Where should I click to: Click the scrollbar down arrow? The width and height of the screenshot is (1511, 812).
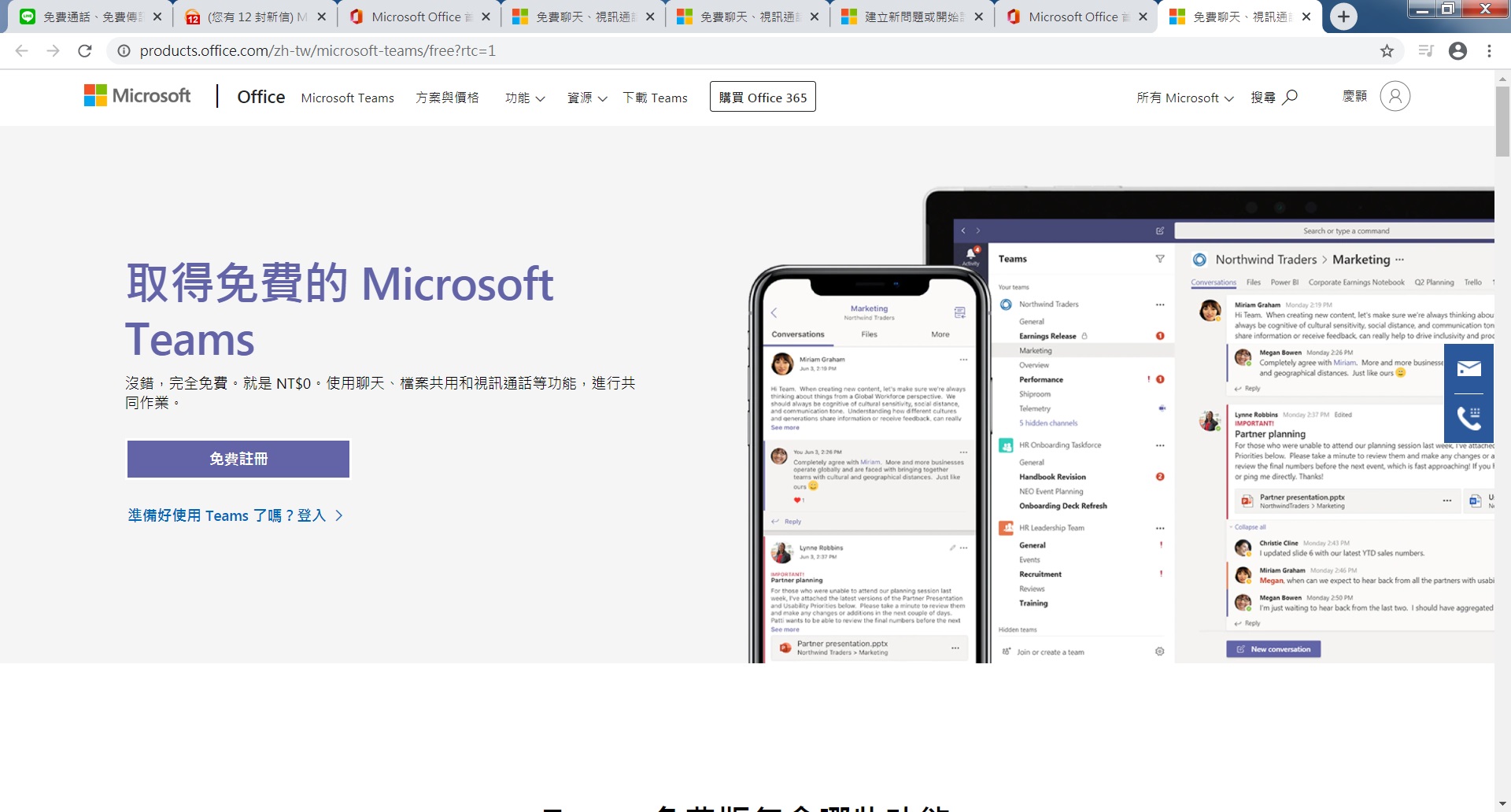(1502, 803)
